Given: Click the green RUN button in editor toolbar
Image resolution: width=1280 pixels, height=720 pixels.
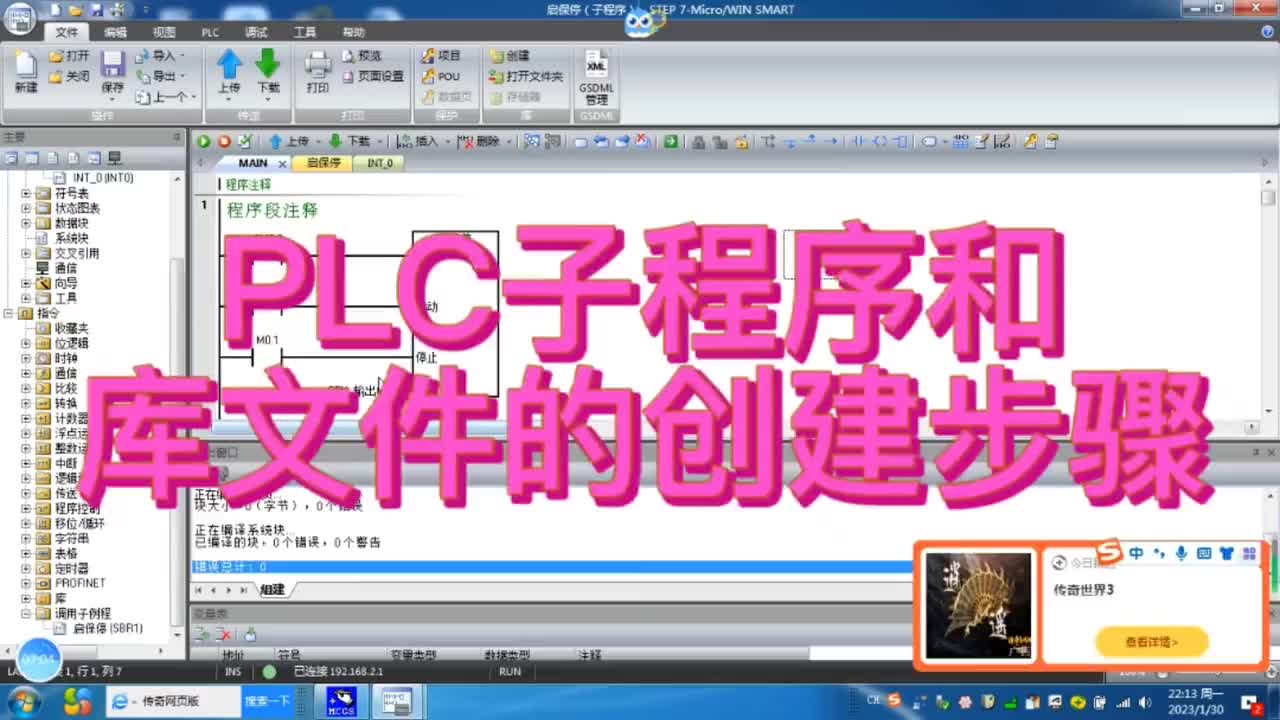Looking at the screenshot, I should (x=204, y=142).
